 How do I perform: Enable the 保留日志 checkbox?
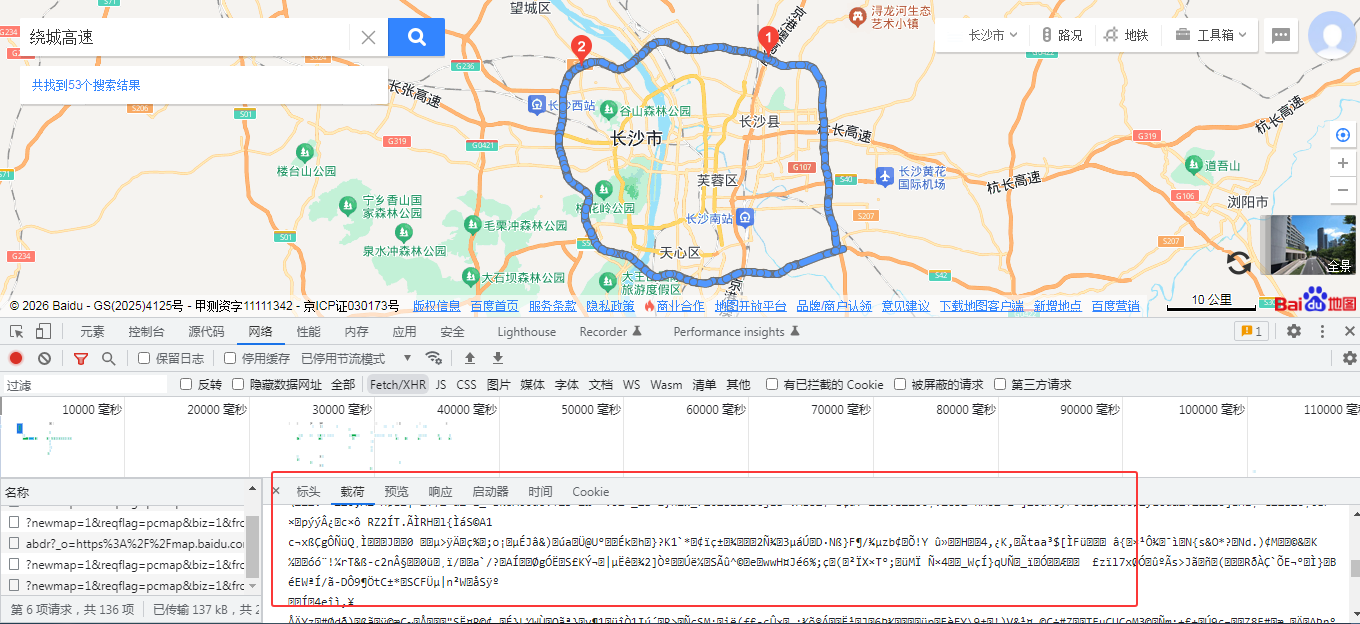tap(144, 358)
